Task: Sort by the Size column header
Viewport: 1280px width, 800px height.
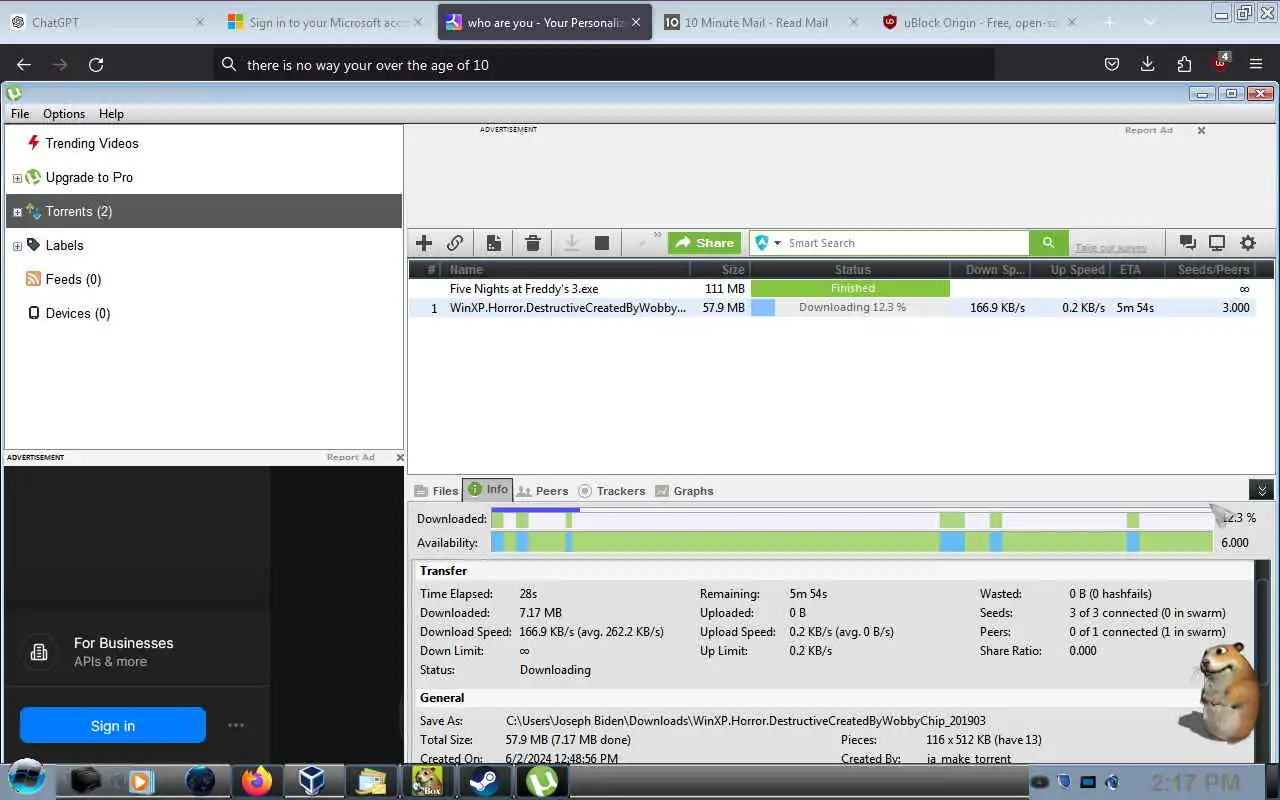Action: tap(719, 269)
